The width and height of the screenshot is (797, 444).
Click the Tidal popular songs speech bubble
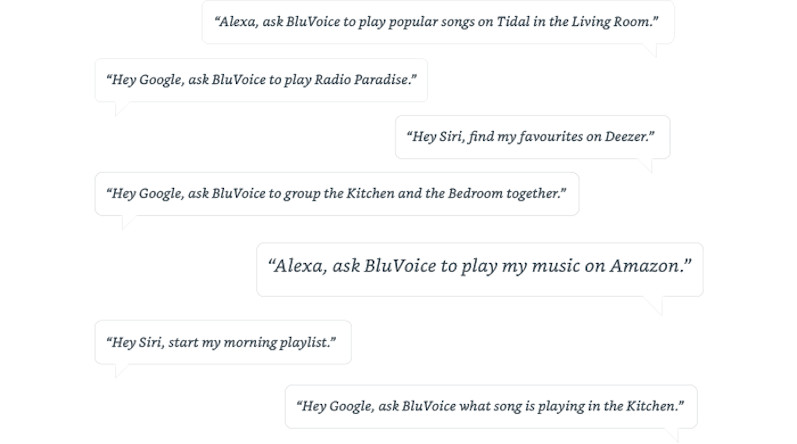point(438,22)
